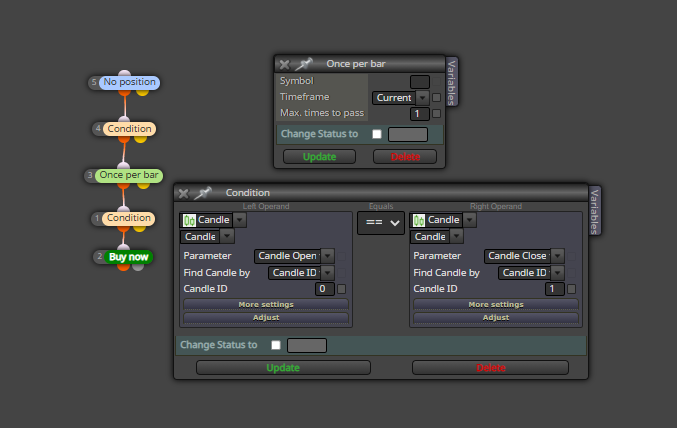Open the Candle Close parameter dropdown
The image size is (677, 428).
(524, 256)
